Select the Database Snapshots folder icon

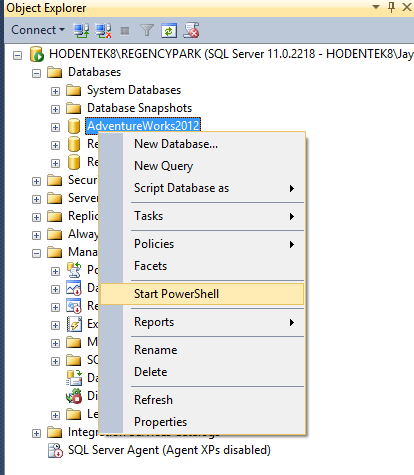[73, 108]
